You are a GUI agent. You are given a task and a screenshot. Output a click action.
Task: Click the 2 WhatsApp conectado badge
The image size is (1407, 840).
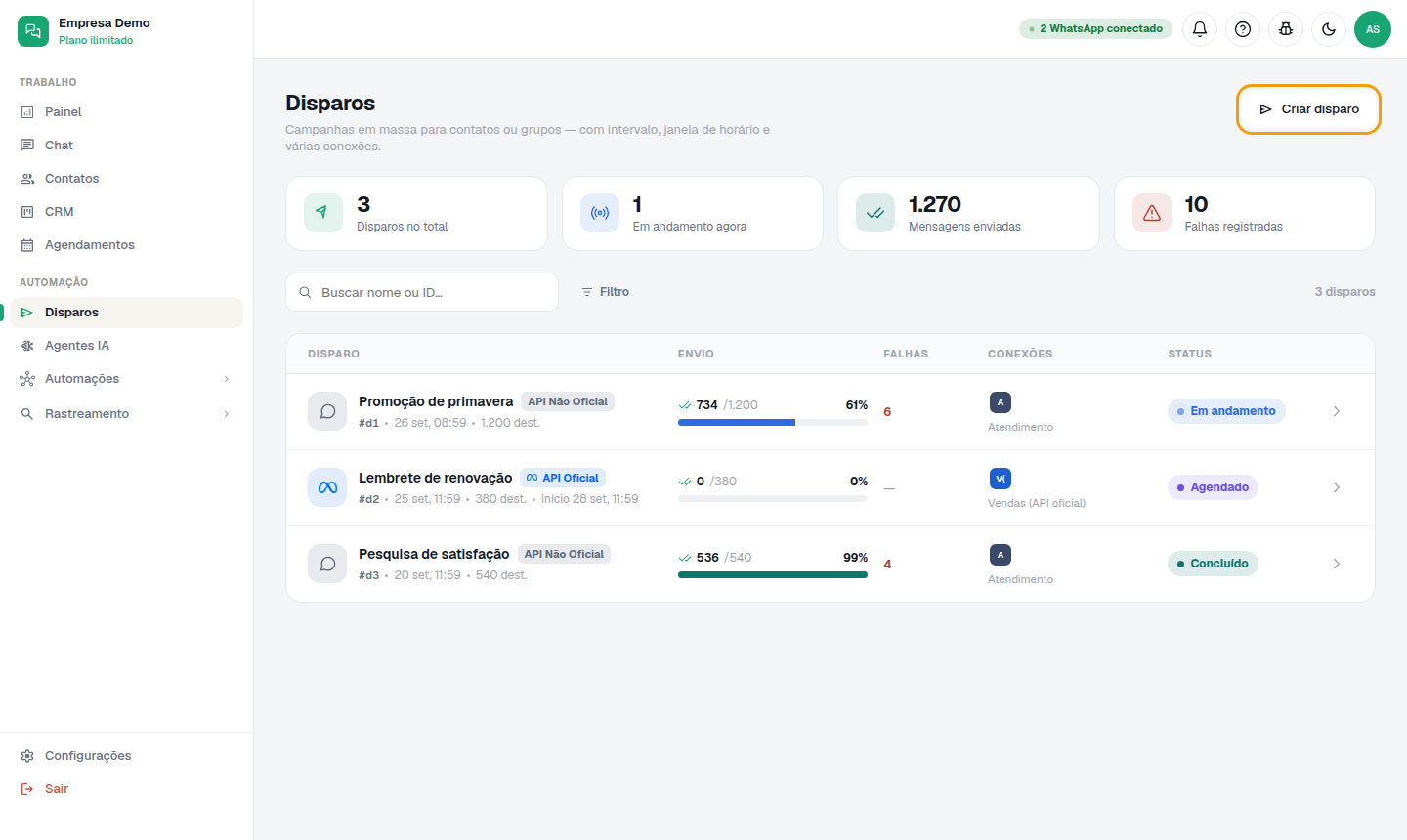click(x=1095, y=29)
